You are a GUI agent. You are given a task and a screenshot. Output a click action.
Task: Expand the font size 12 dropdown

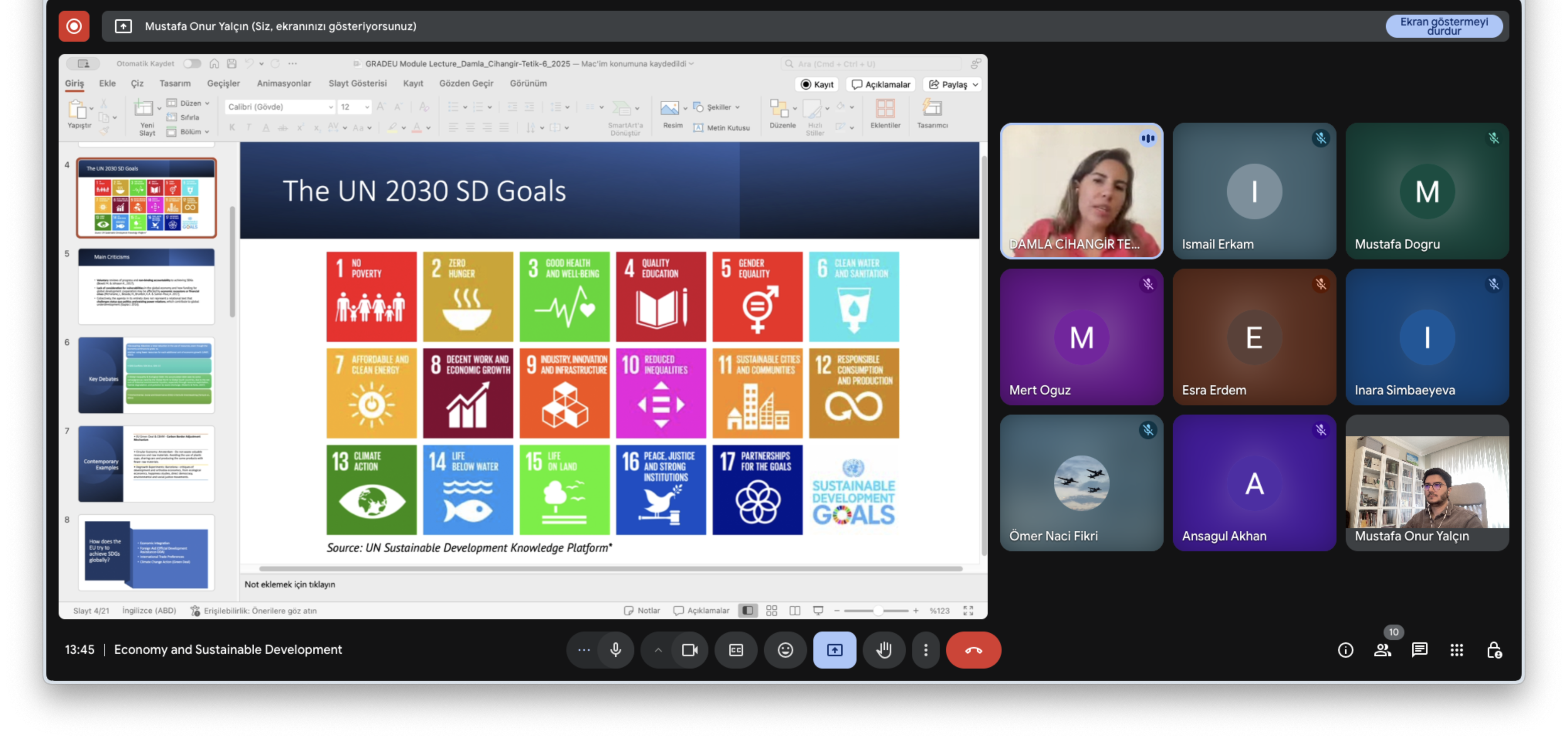coord(367,107)
